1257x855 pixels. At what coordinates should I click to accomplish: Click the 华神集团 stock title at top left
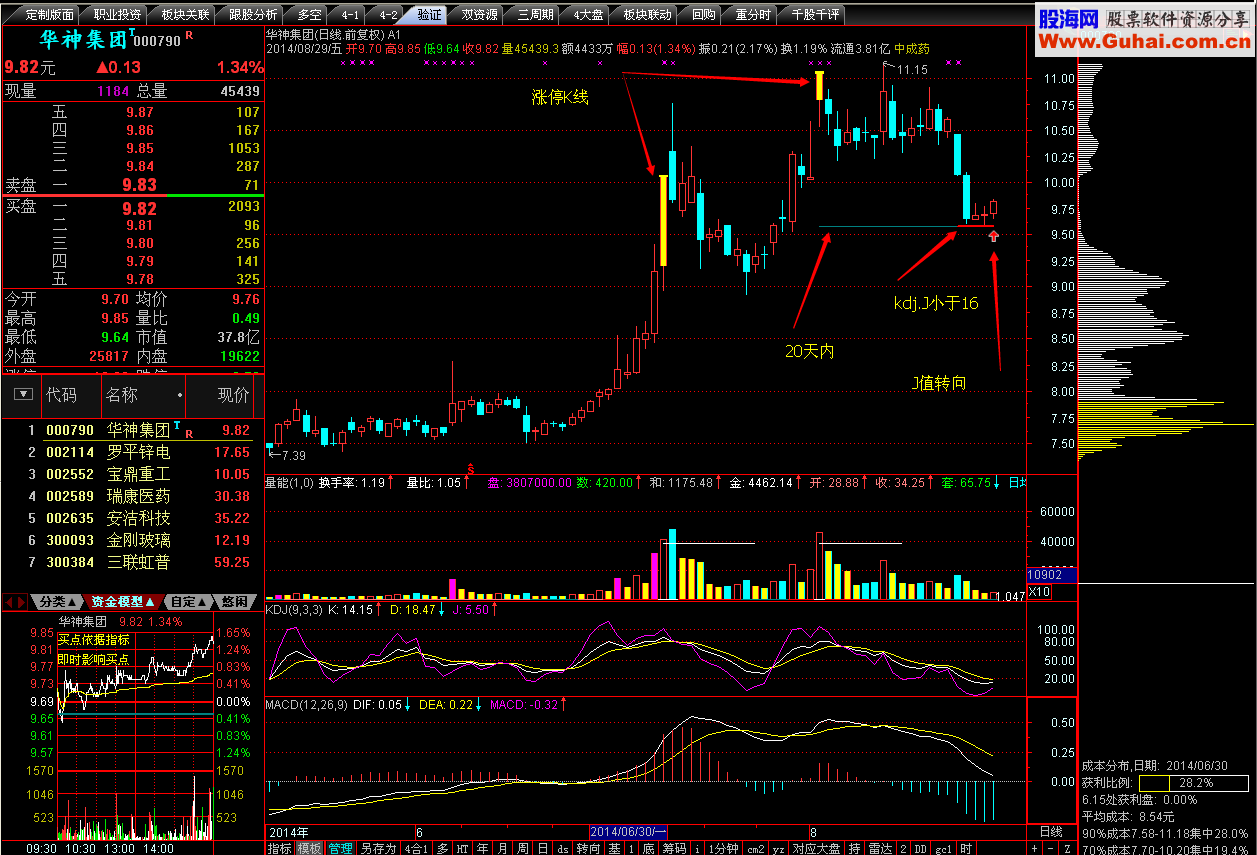pyautogui.click(x=82, y=40)
